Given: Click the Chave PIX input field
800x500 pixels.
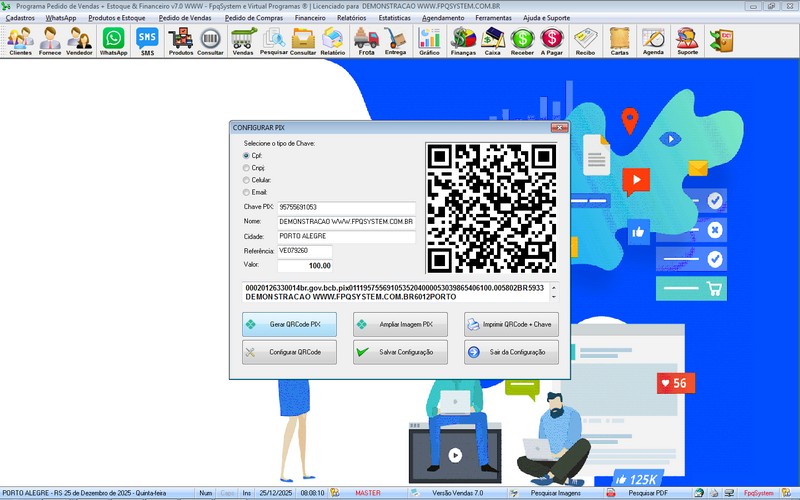Looking at the screenshot, I should tap(346, 208).
